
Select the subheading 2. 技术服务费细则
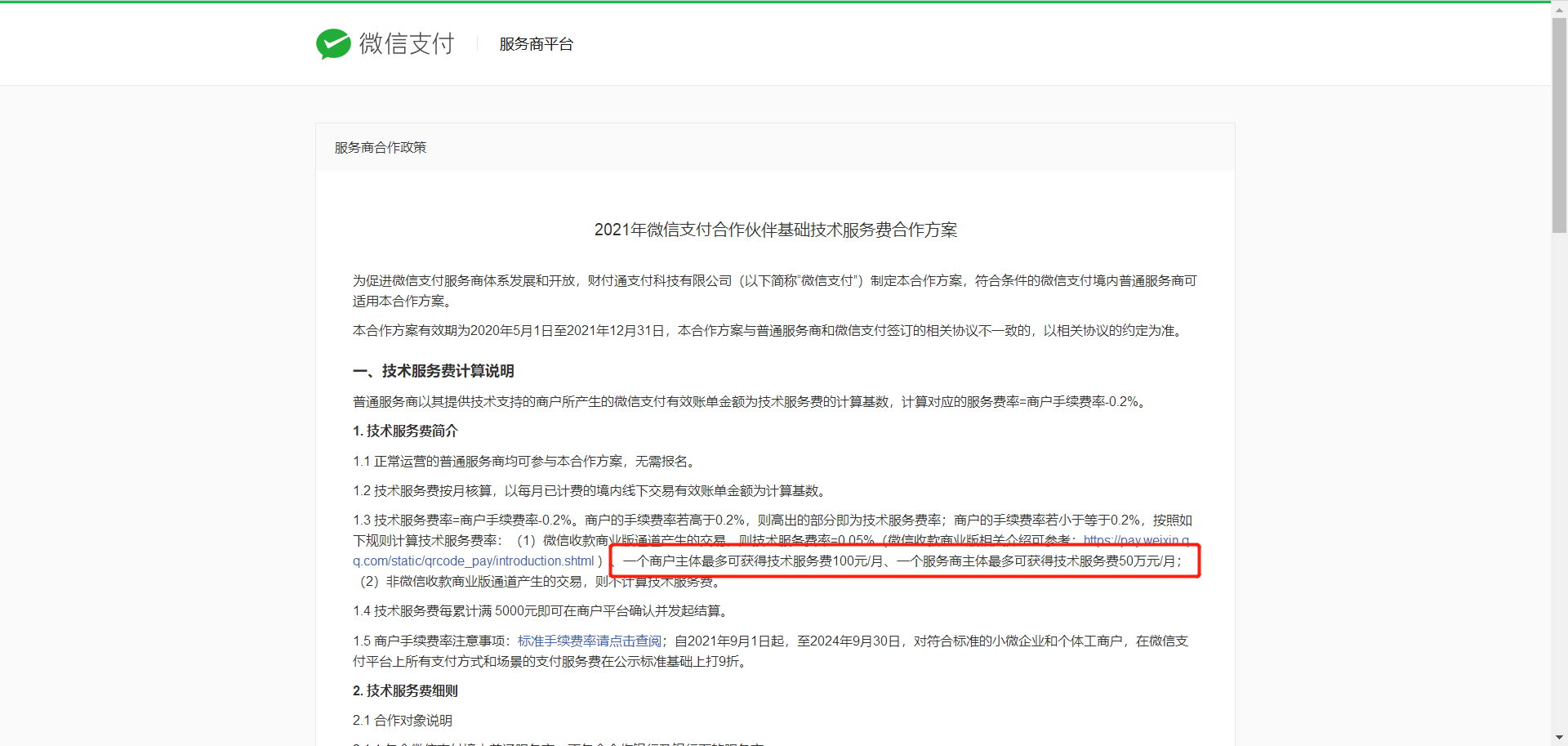tap(405, 691)
